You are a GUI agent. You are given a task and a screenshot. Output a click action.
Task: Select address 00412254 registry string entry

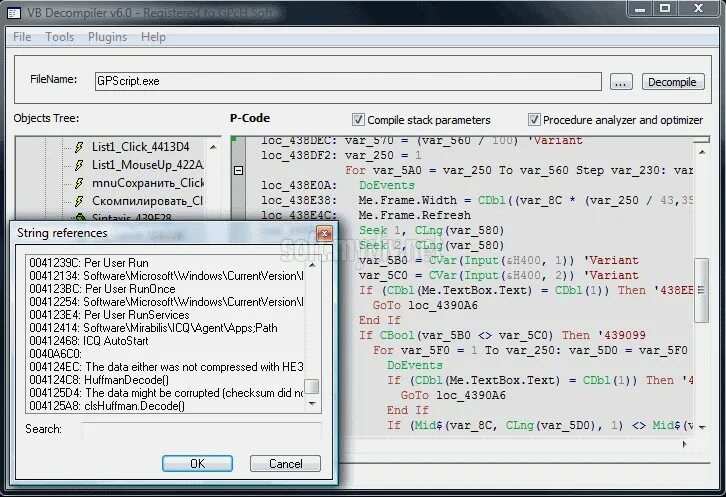point(166,302)
